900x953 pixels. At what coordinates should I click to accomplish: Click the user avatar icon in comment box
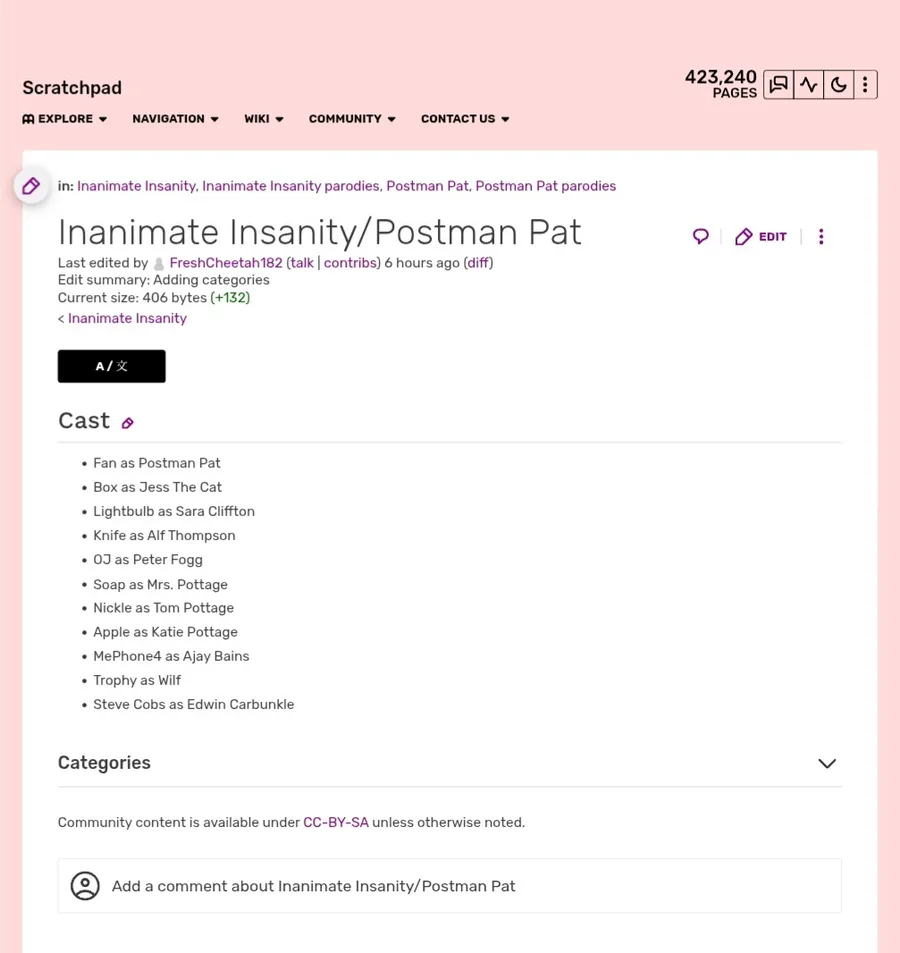click(85, 886)
